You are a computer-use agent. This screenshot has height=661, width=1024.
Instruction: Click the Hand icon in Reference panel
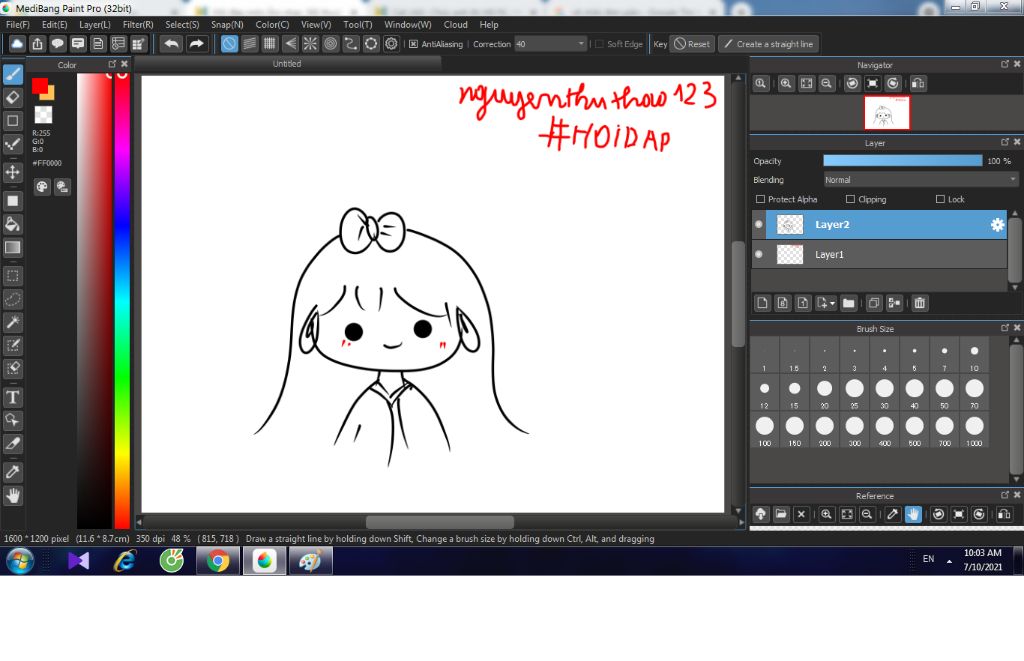913,515
